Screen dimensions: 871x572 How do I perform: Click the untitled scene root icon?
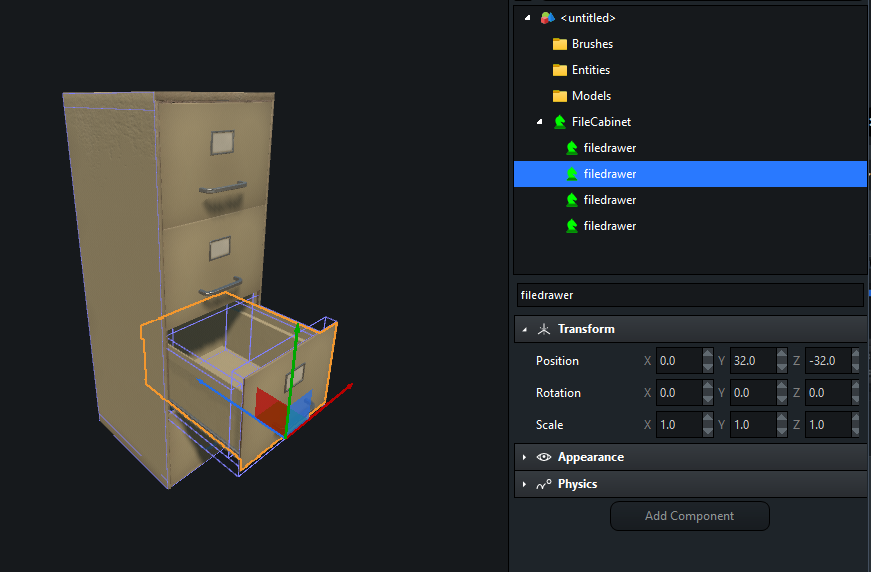point(548,18)
